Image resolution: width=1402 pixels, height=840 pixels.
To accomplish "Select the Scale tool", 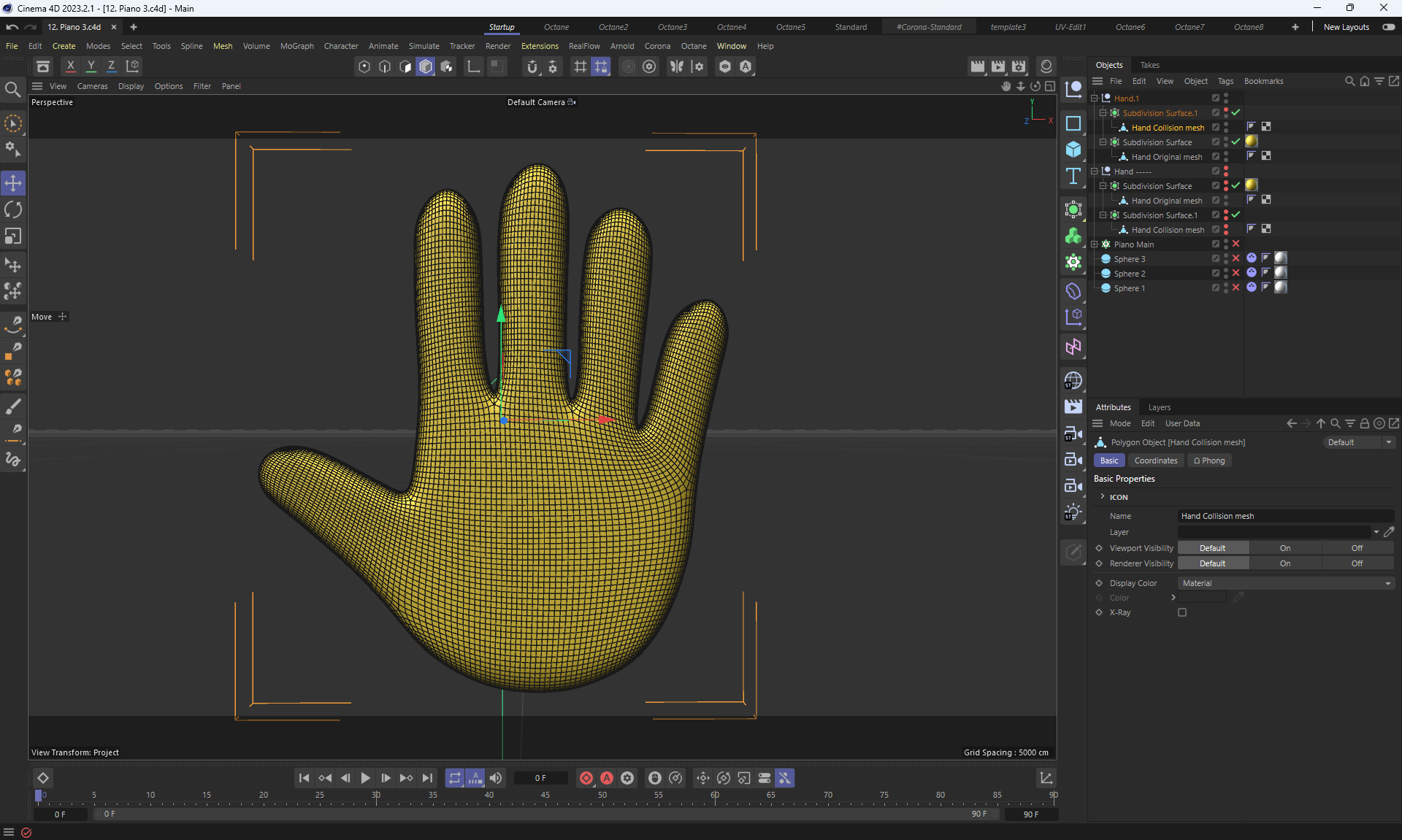I will [13, 236].
